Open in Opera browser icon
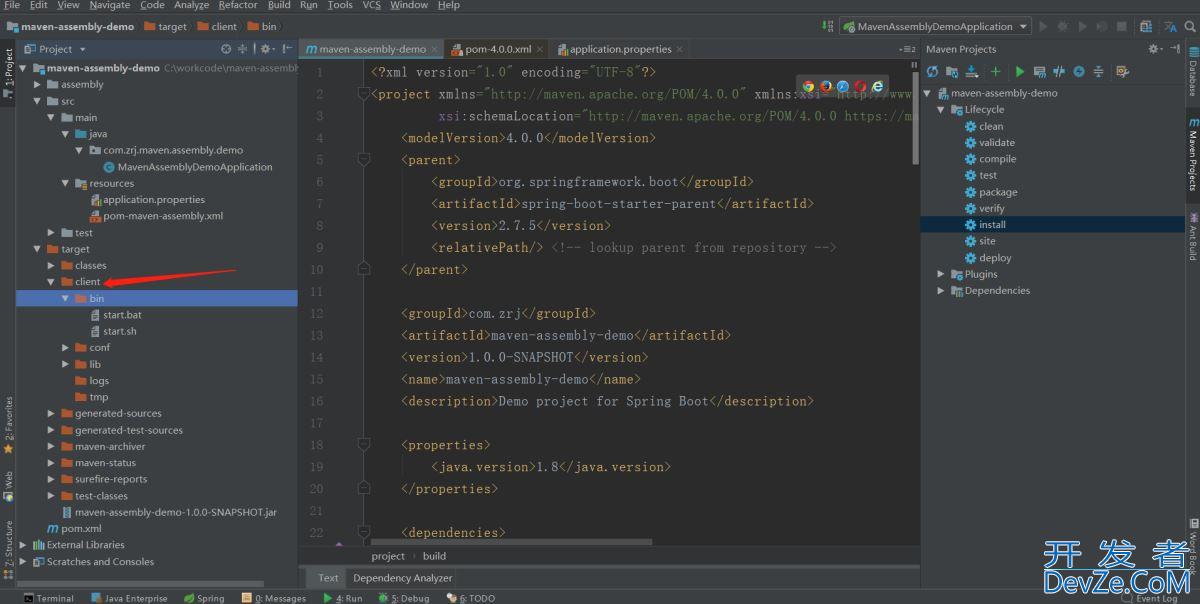Screen dimensions: 1200x604 point(860,87)
